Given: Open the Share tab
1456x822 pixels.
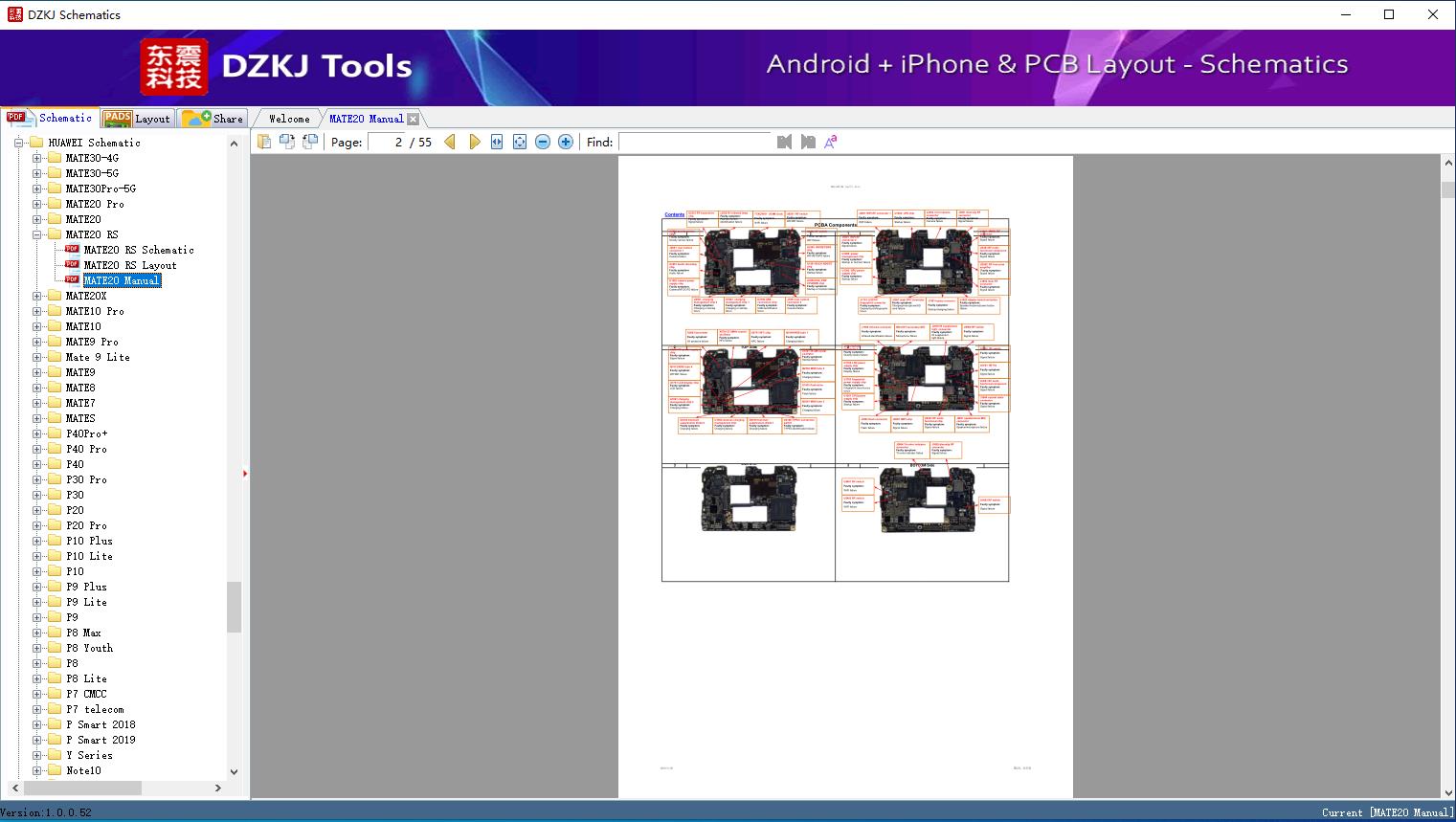Looking at the screenshot, I should [x=213, y=119].
